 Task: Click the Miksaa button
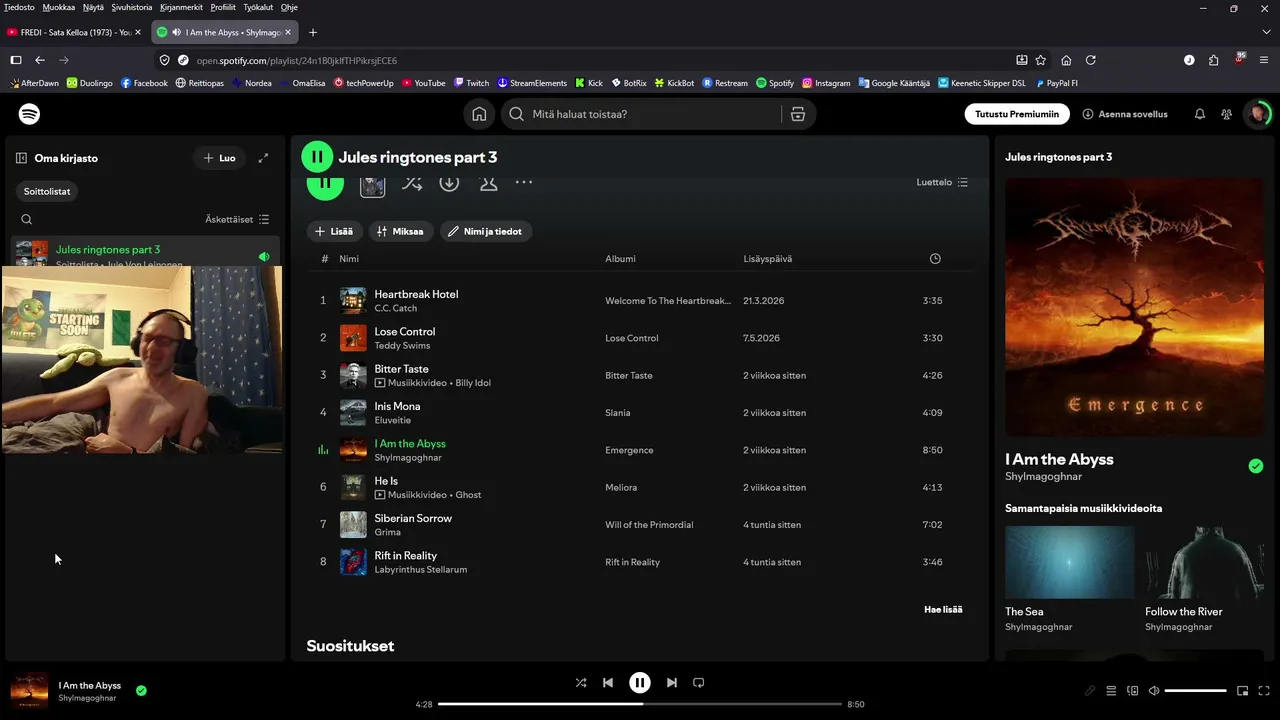click(400, 231)
